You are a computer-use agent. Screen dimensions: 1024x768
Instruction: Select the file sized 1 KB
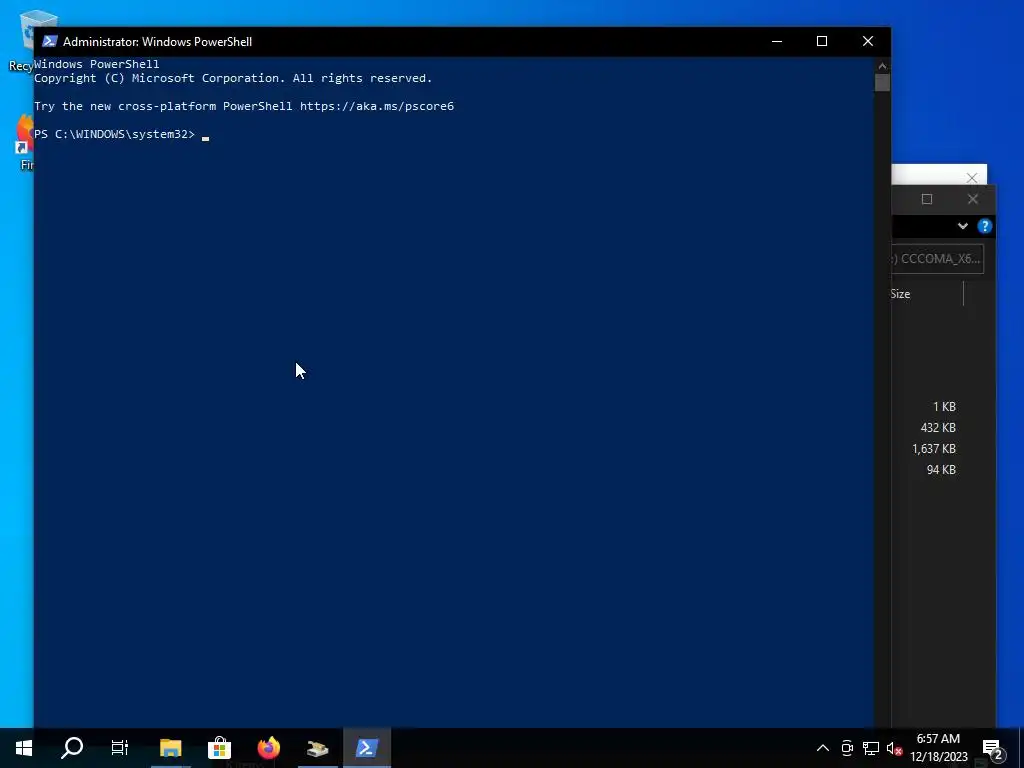[x=944, y=407]
